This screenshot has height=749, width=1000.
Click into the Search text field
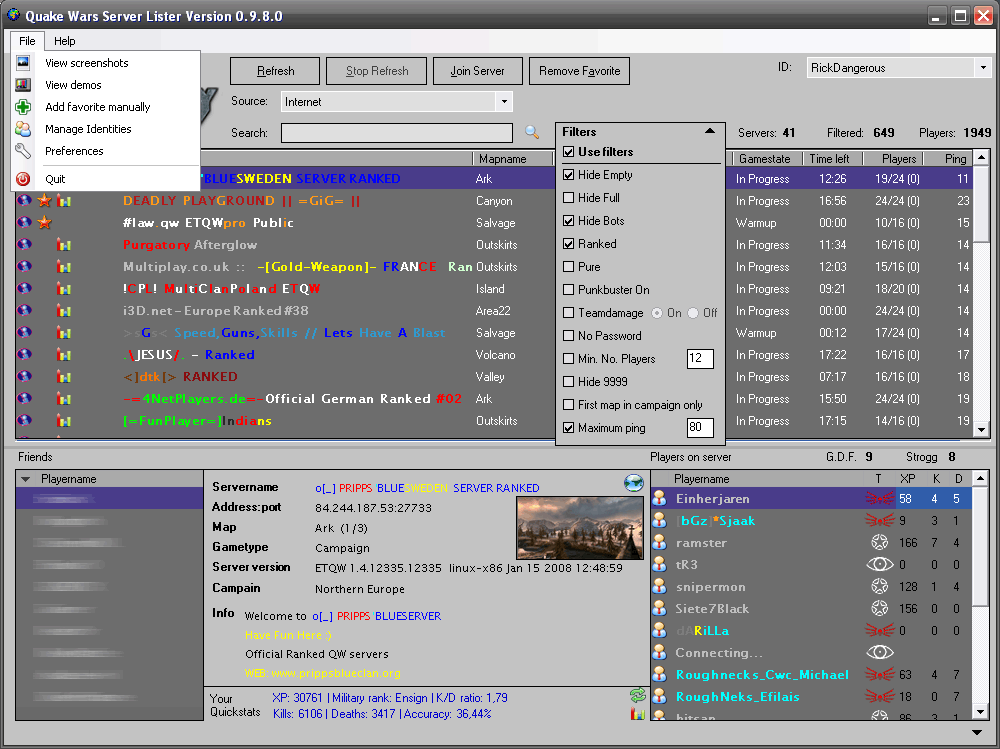(x=397, y=133)
